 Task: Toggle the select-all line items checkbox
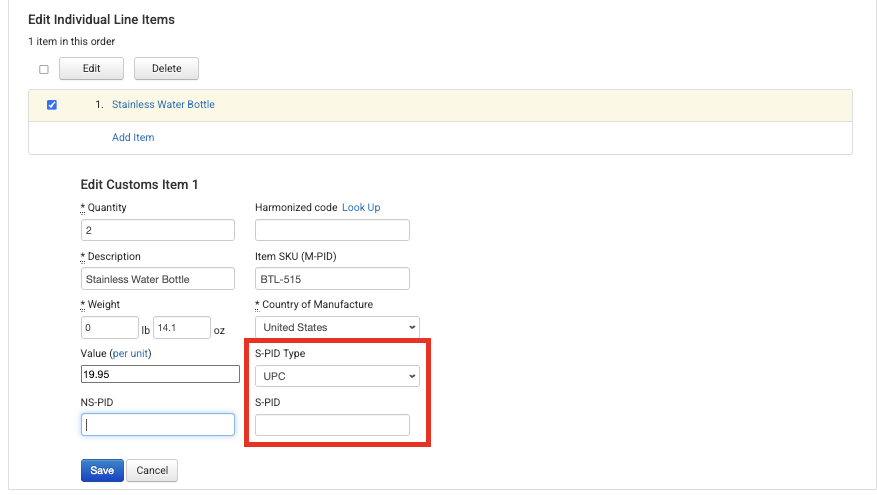click(x=44, y=69)
